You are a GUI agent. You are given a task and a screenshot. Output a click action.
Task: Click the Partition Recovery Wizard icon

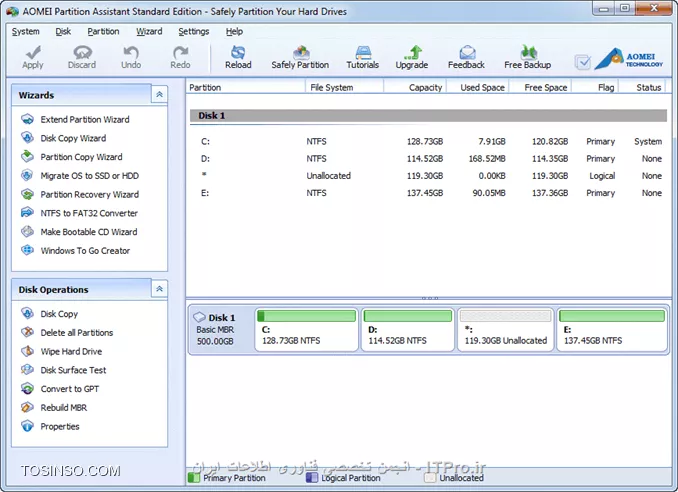point(27,194)
